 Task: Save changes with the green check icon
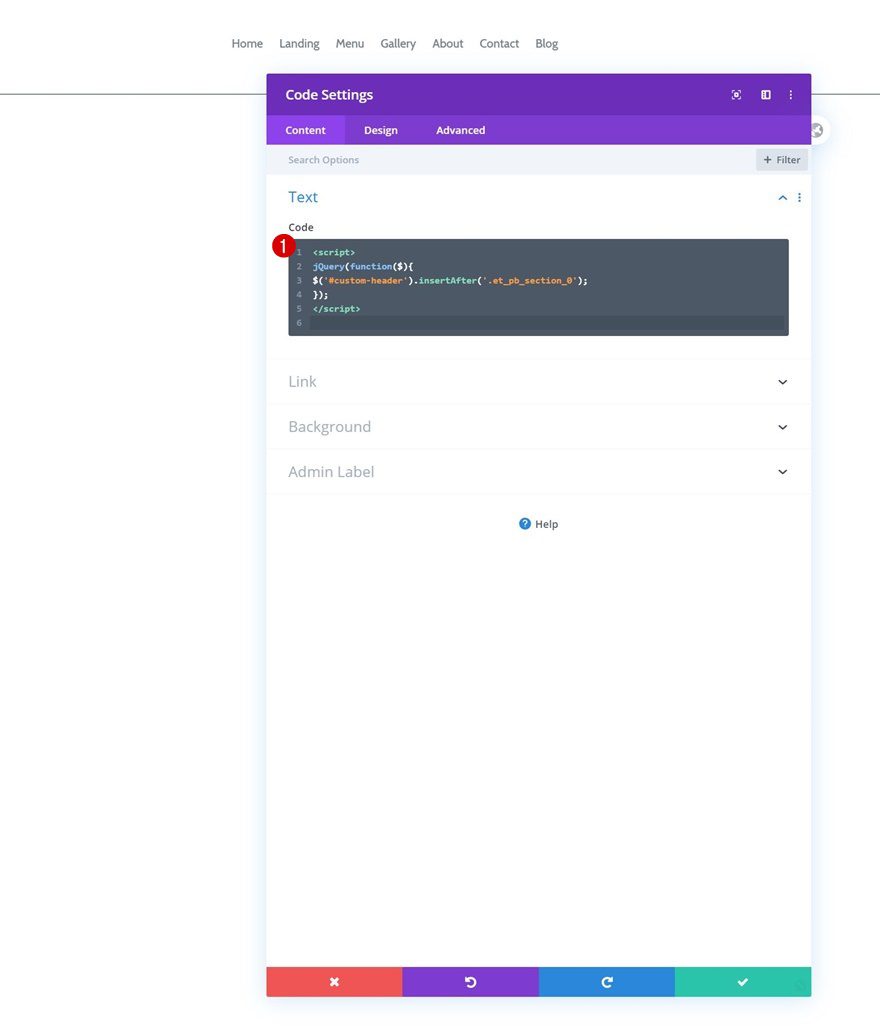coord(742,981)
